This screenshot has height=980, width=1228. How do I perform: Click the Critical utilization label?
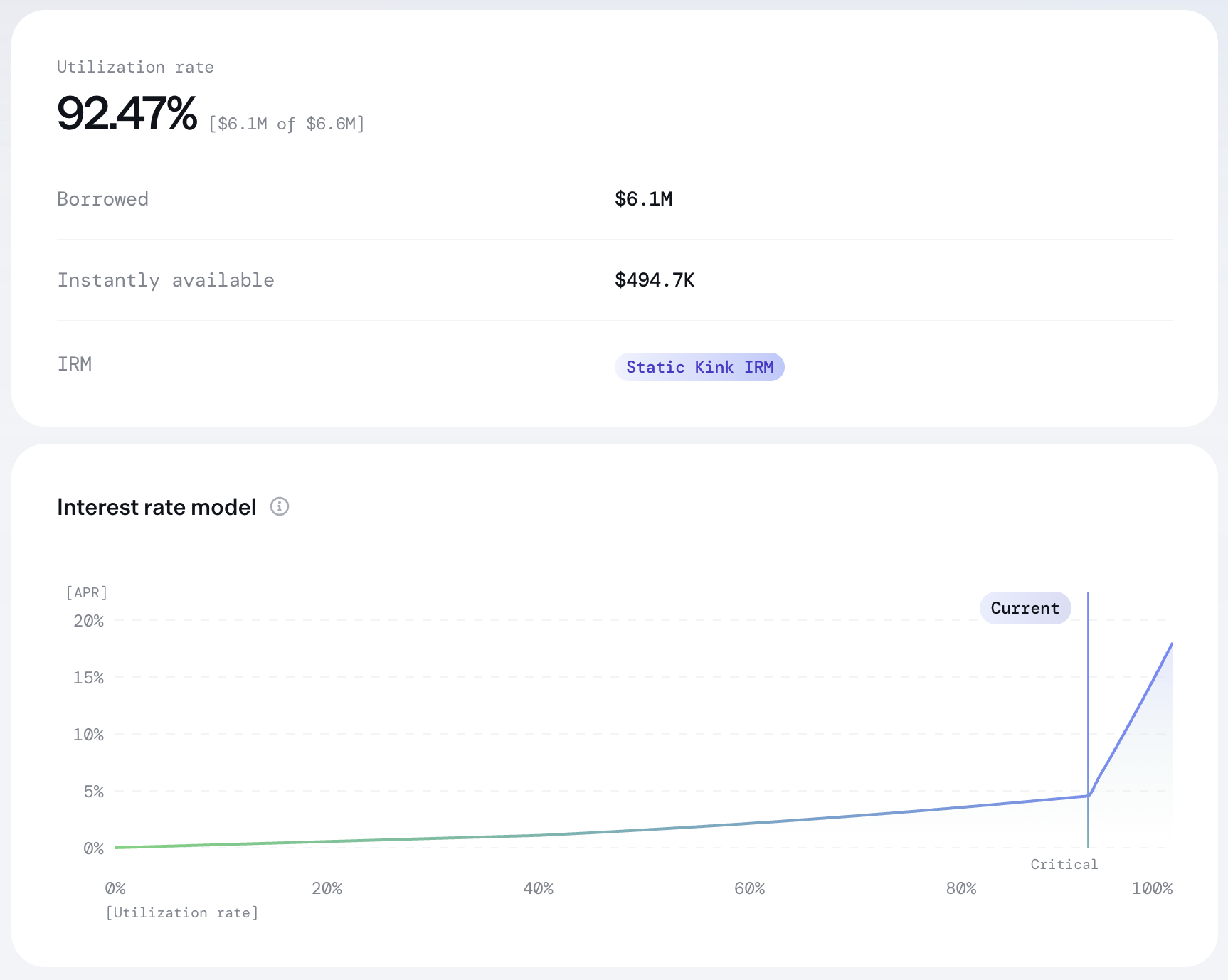click(1064, 864)
